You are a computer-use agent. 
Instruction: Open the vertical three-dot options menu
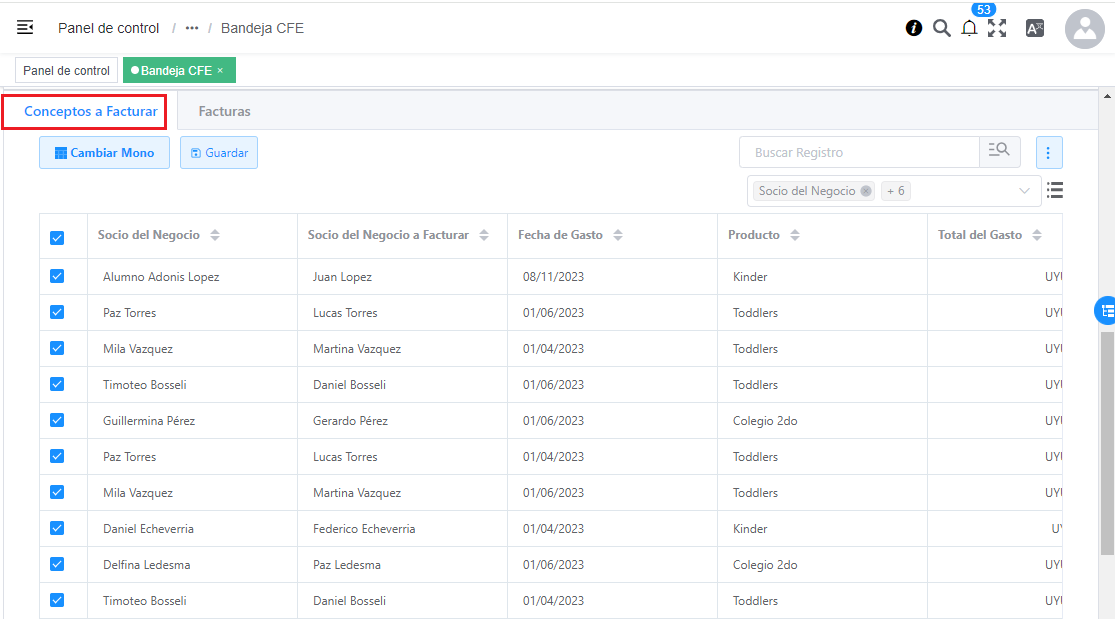tap(1048, 152)
